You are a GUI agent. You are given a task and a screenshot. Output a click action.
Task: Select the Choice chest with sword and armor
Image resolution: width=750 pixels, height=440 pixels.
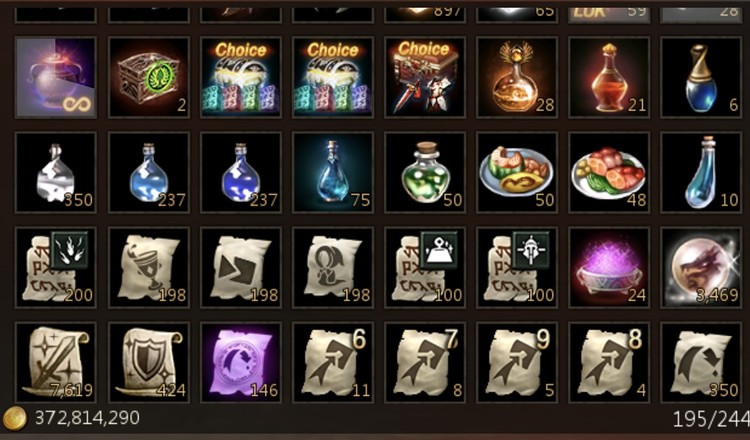pos(425,77)
